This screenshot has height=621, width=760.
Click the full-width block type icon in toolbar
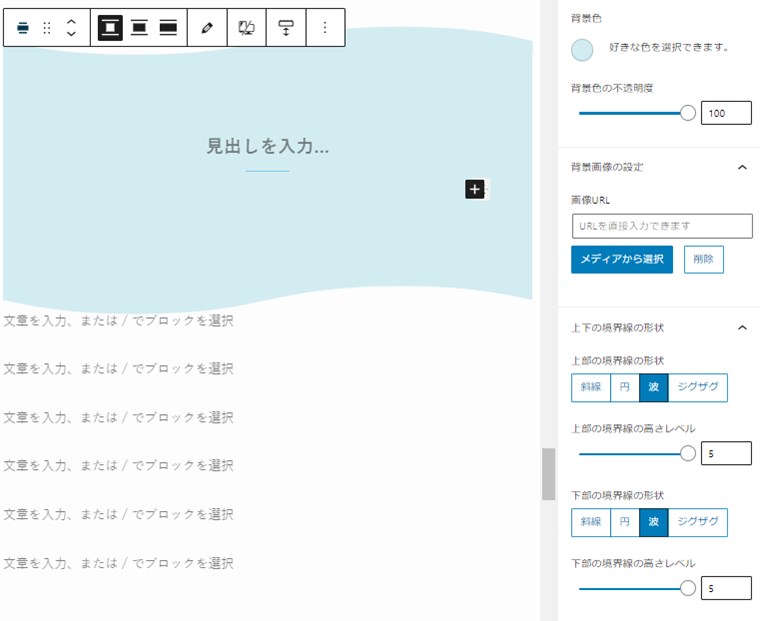[x=23, y=28]
